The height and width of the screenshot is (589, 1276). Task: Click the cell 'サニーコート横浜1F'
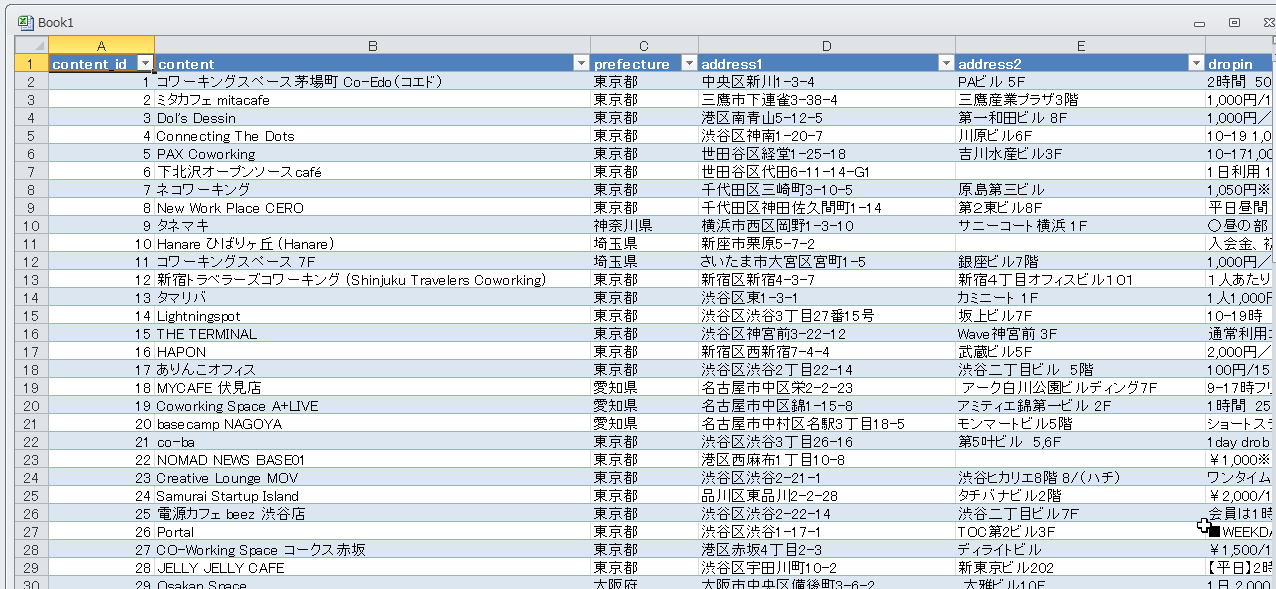pos(1080,225)
